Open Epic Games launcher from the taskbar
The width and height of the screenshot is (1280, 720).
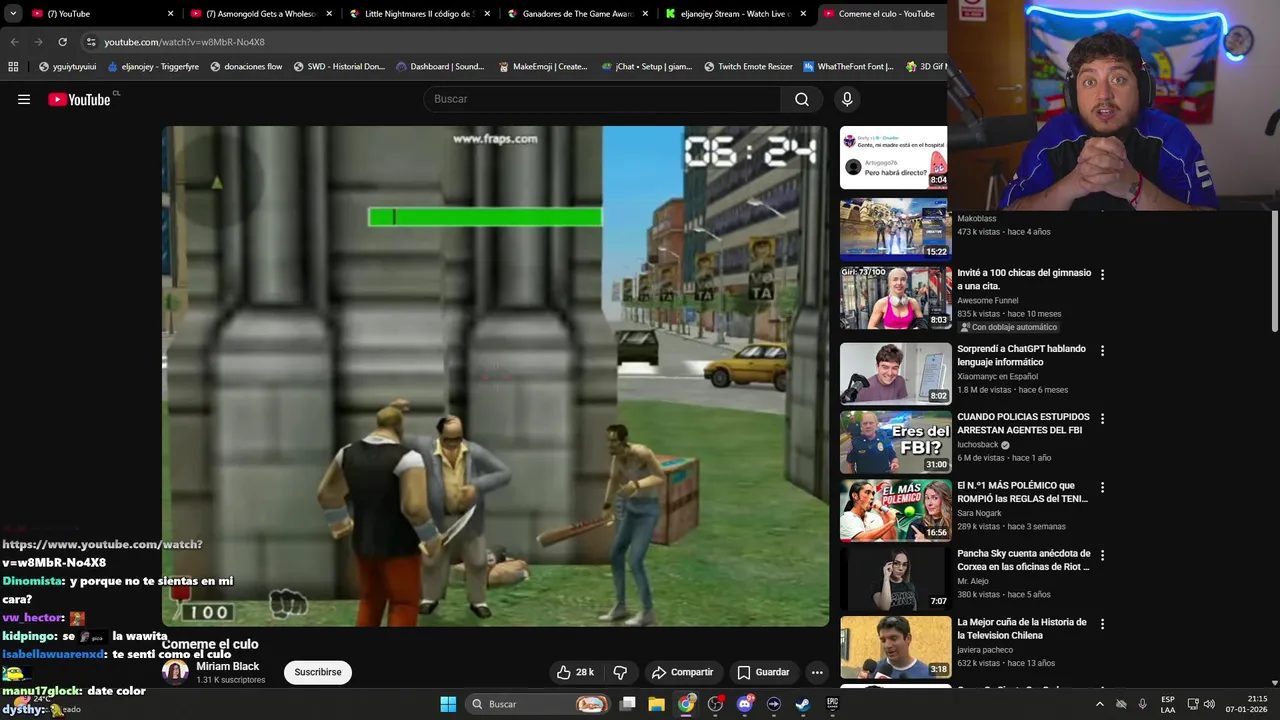[x=832, y=704]
